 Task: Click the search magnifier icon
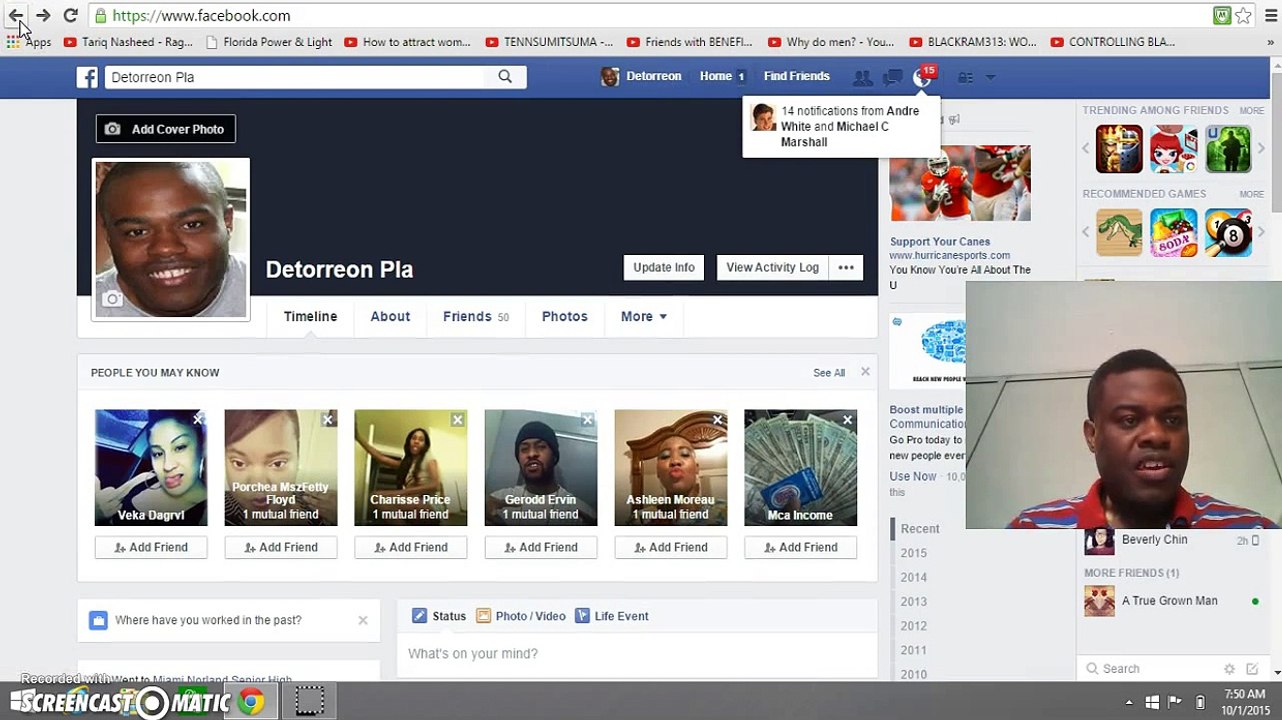pos(505,77)
